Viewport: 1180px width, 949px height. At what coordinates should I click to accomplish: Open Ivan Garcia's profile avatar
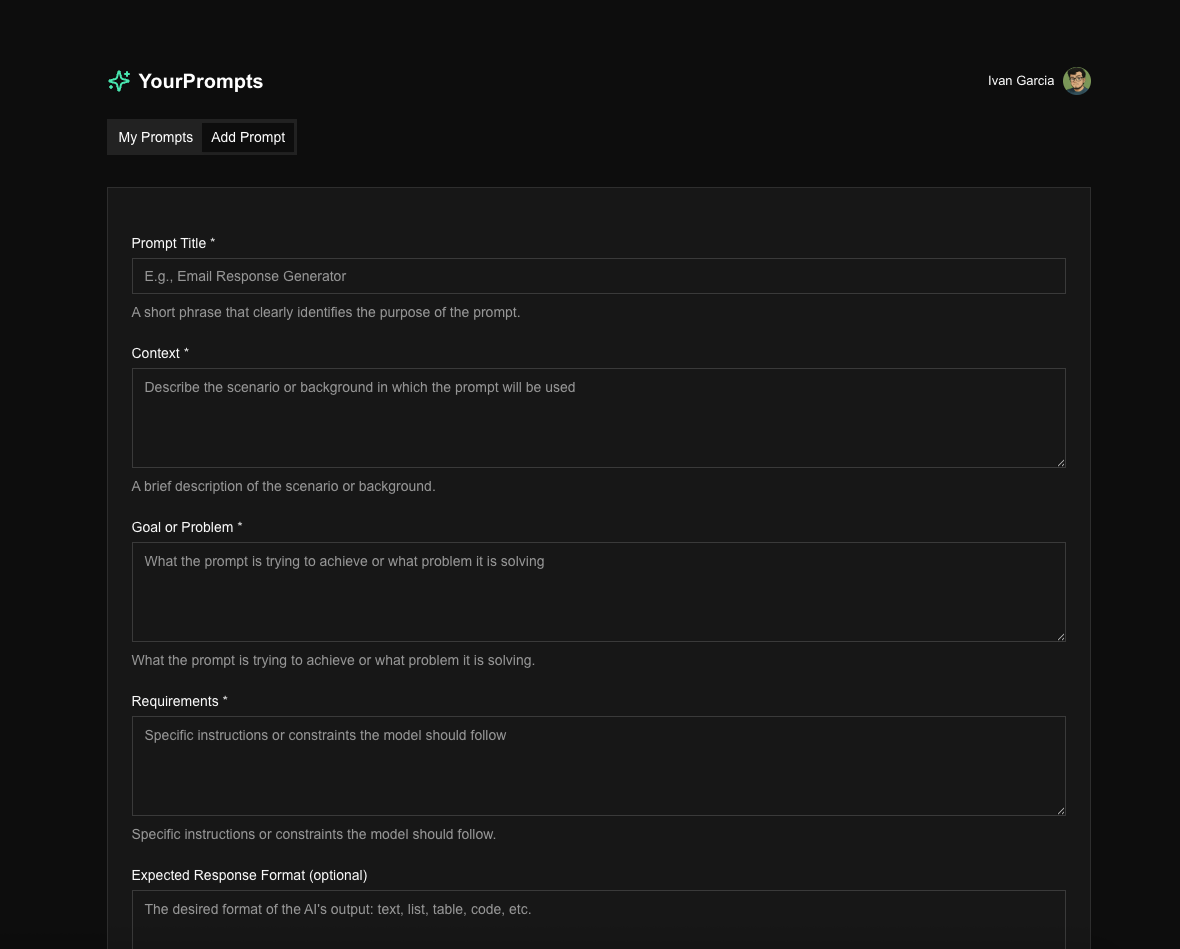(1077, 81)
